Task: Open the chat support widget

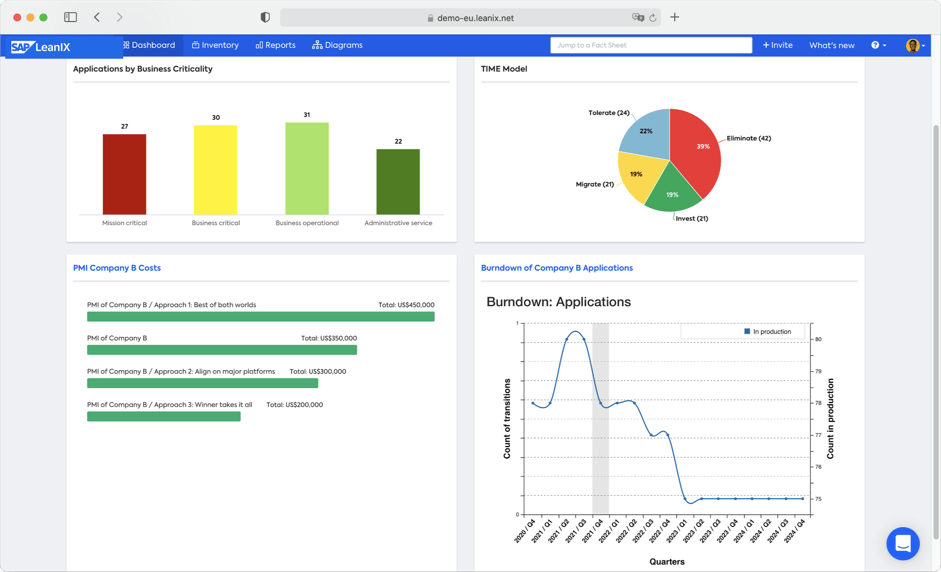Action: coord(902,543)
